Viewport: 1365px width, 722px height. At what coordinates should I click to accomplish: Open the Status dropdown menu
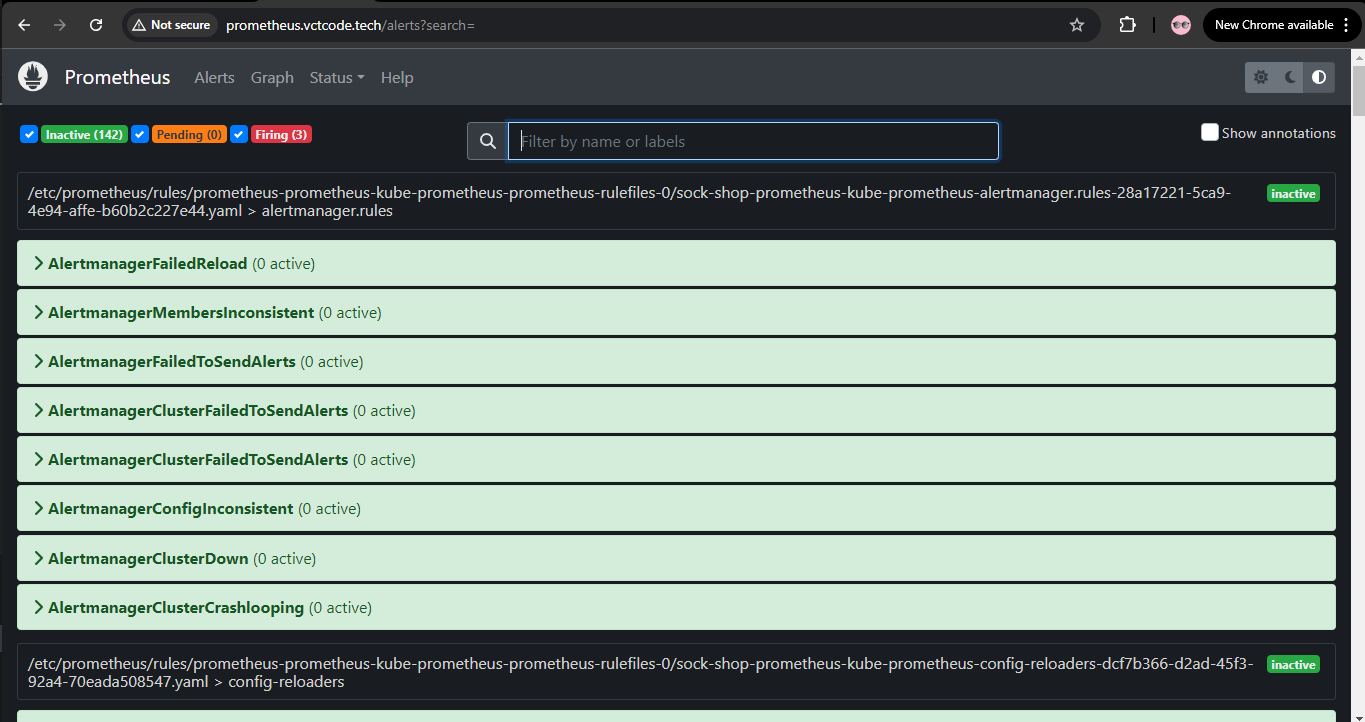click(x=337, y=77)
